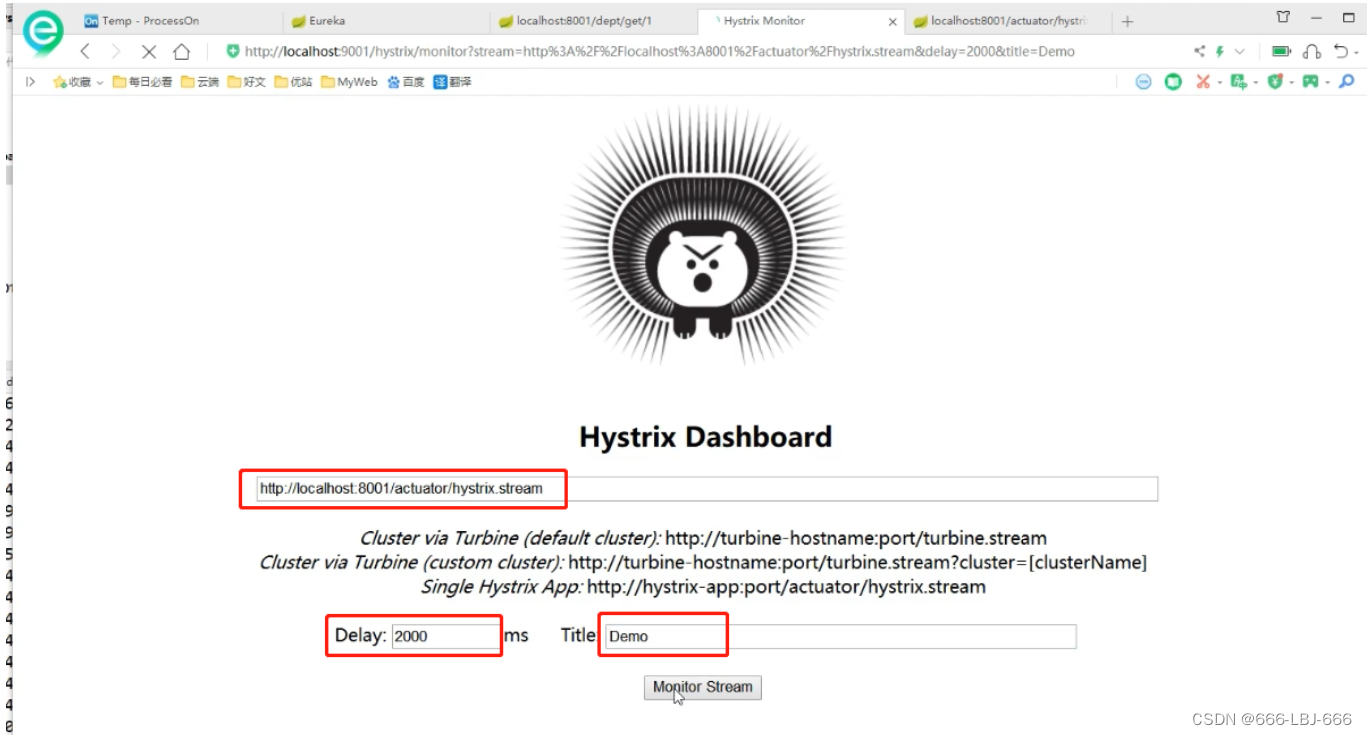
Task: Open a new tab with plus button
Action: [1127, 21]
